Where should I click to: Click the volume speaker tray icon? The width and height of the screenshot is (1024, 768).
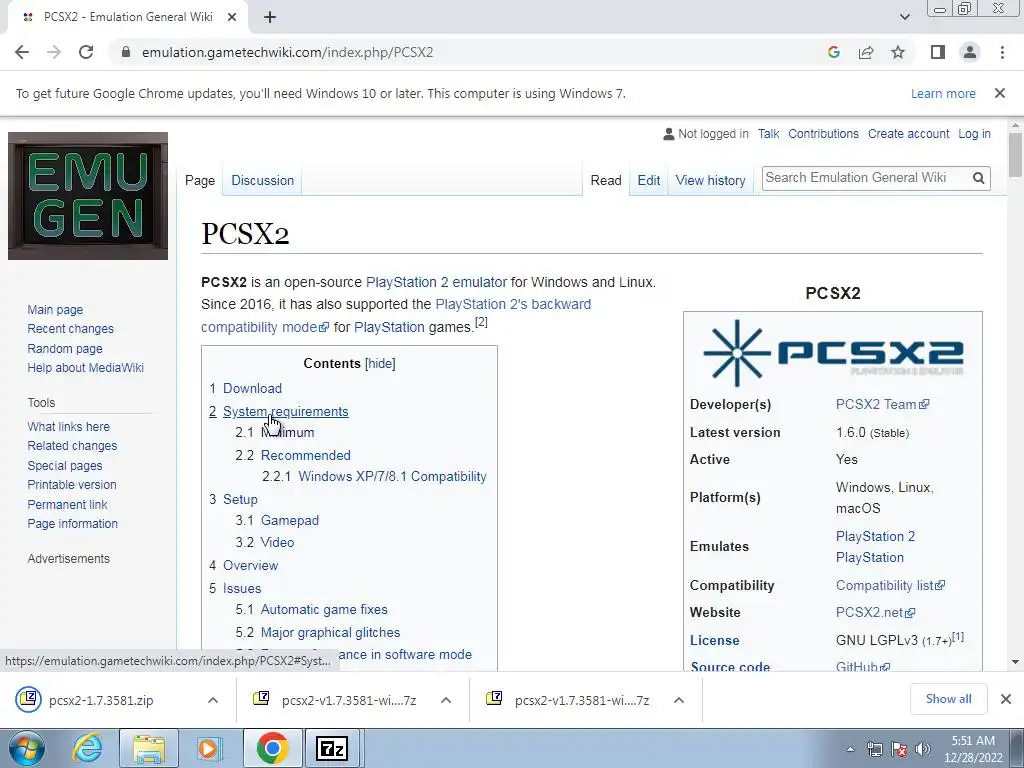point(923,749)
